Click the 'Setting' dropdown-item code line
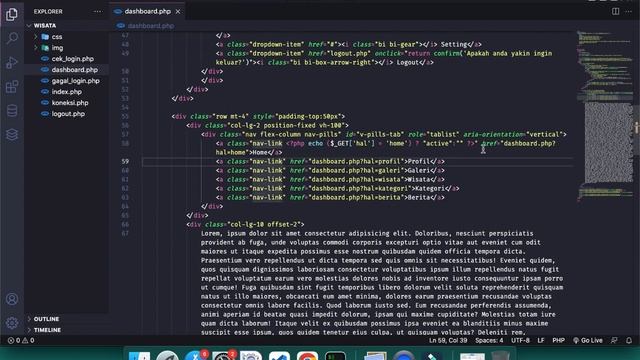This screenshot has height=360, width=640. click(349, 44)
